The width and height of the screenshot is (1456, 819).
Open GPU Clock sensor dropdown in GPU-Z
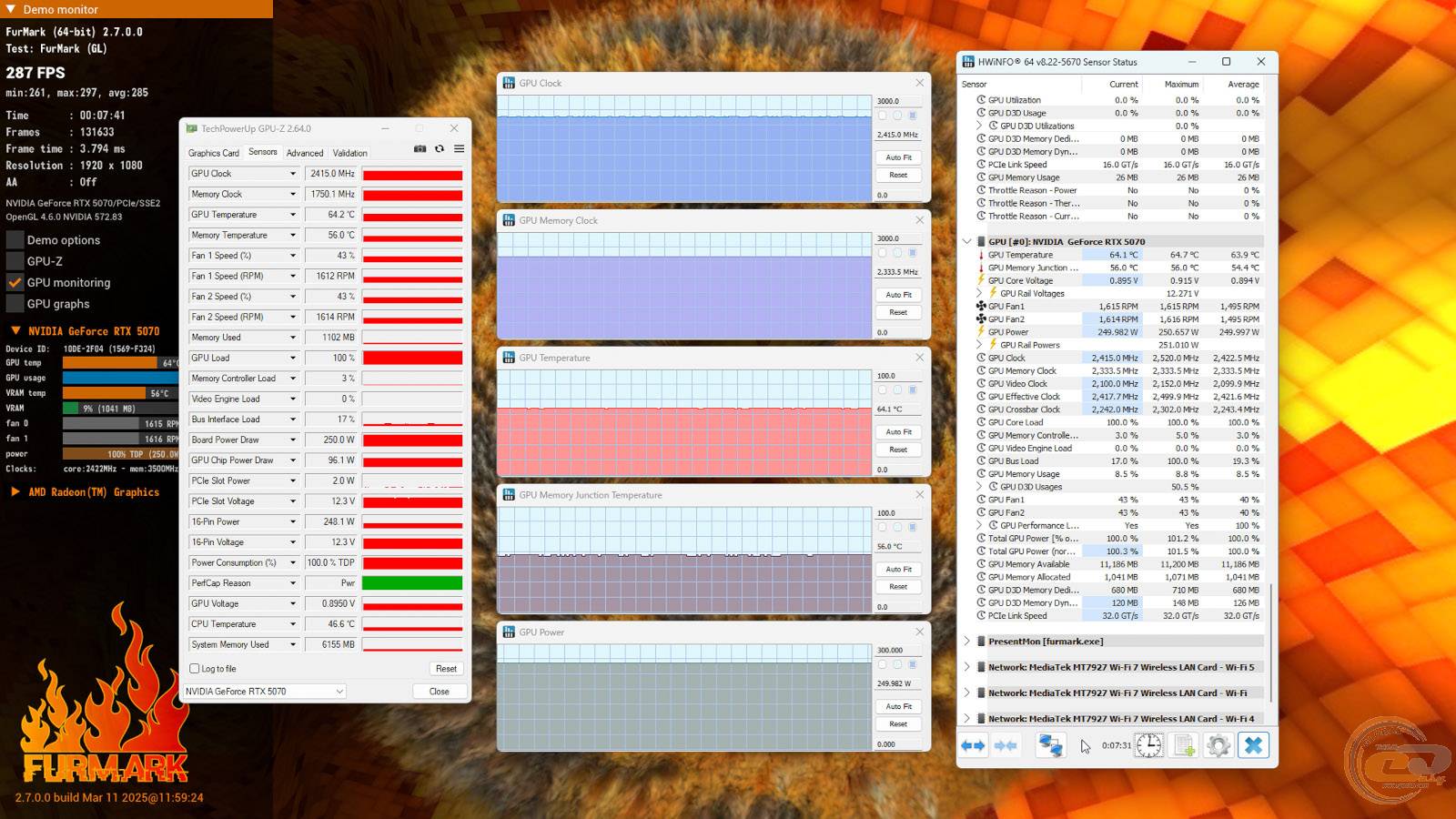click(x=293, y=174)
